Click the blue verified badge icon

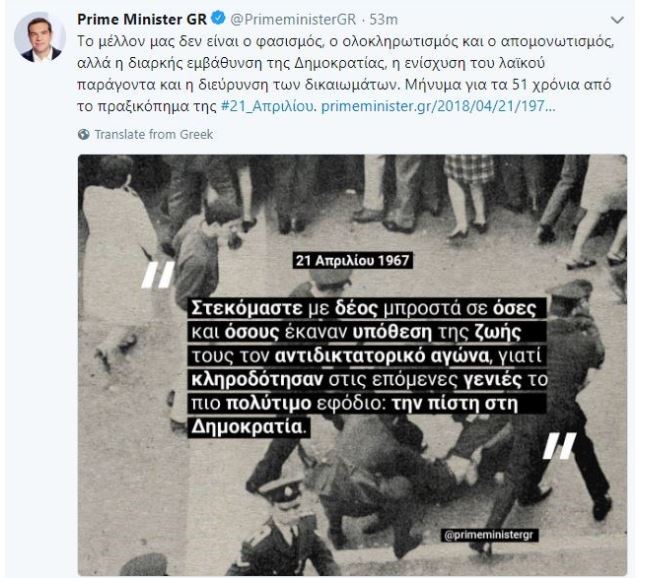pos(219,19)
